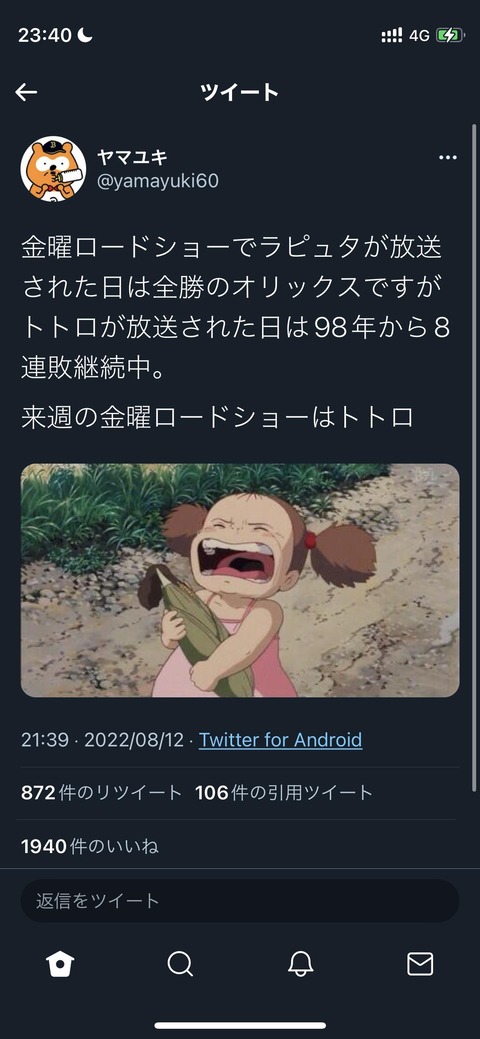This screenshot has width=480, height=1039.
Task: Open the crying Mei image attachment
Action: tap(240, 580)
